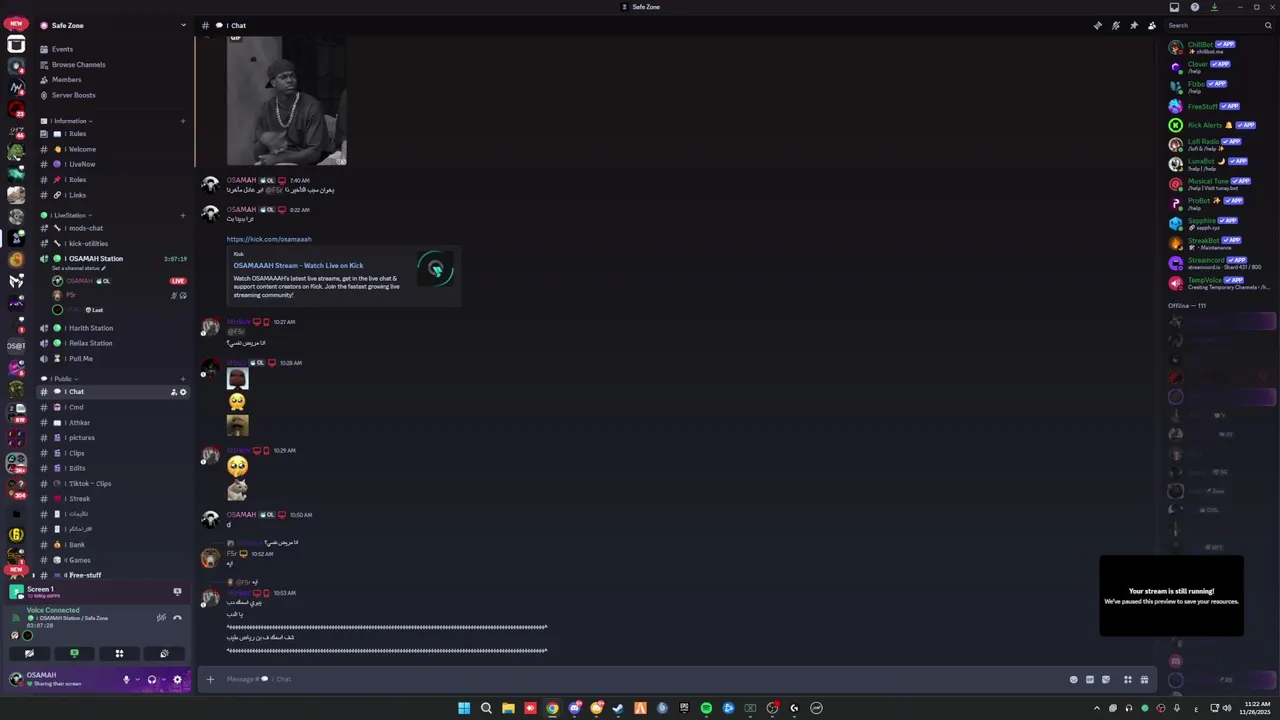Show pinned messages
Image resolution: width=1280 pixels, height=720 pixels.
click(x=1133, y=25)
